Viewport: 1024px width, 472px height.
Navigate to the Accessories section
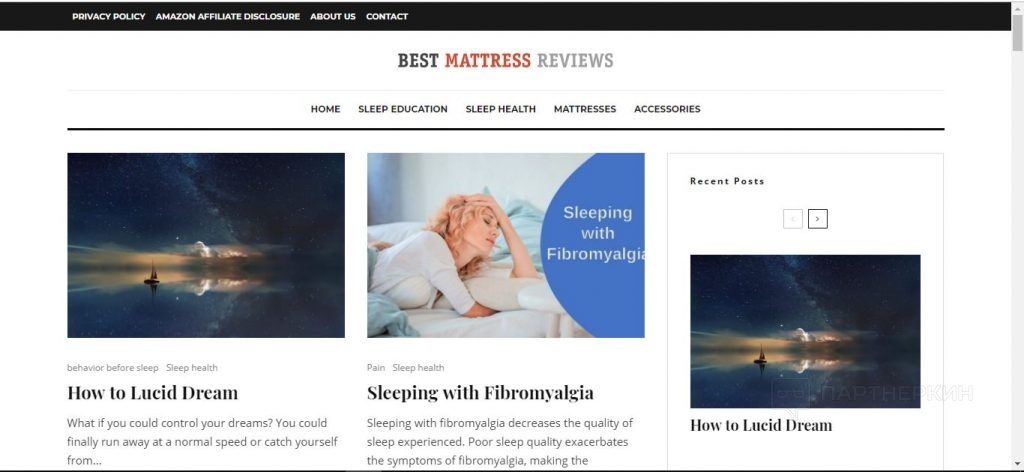(x=667, y=109)
